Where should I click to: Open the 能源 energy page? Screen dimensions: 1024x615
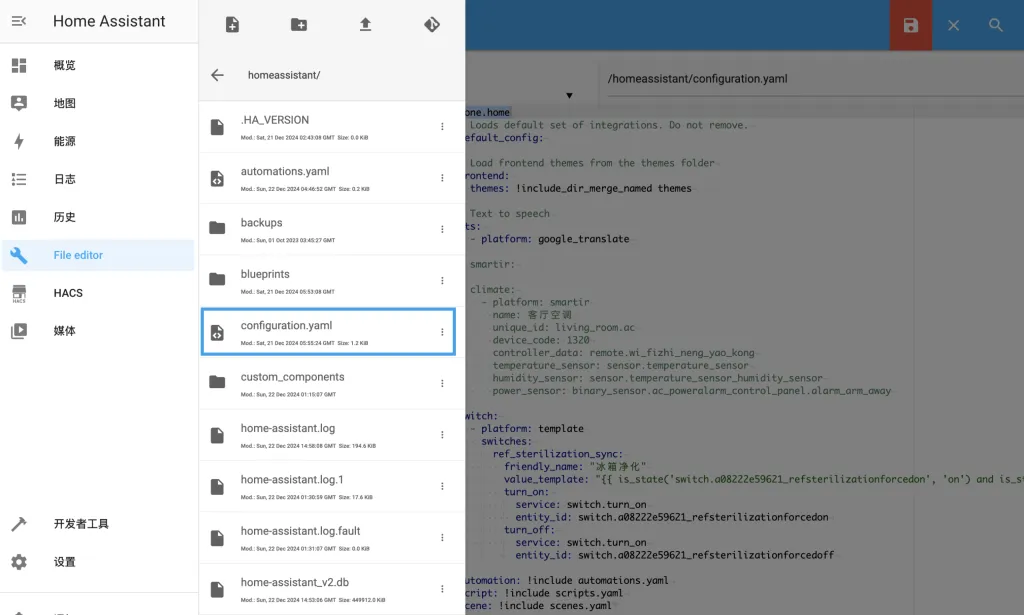click(98, 141)
